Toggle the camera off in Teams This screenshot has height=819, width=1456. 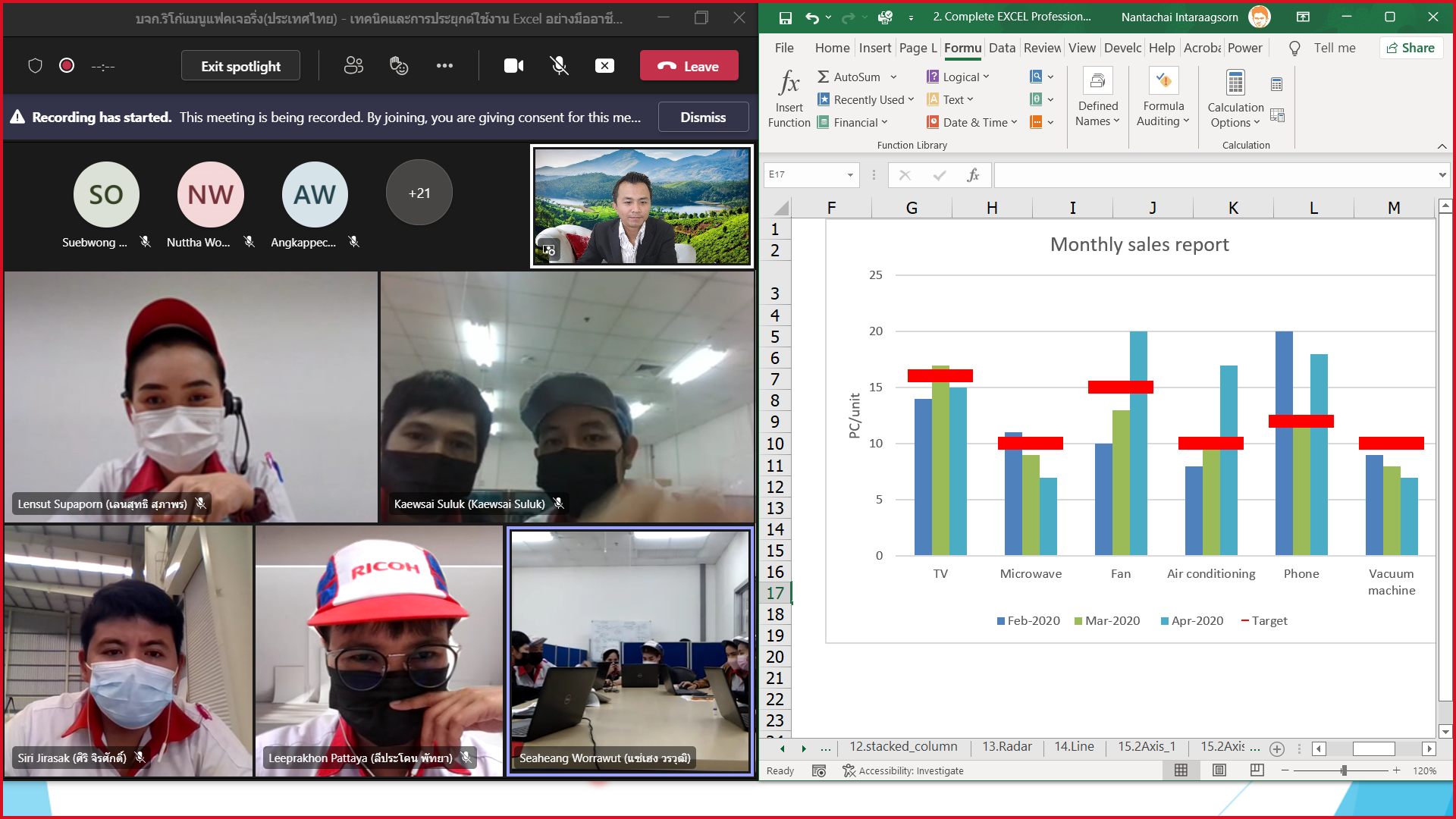[514, 66]
